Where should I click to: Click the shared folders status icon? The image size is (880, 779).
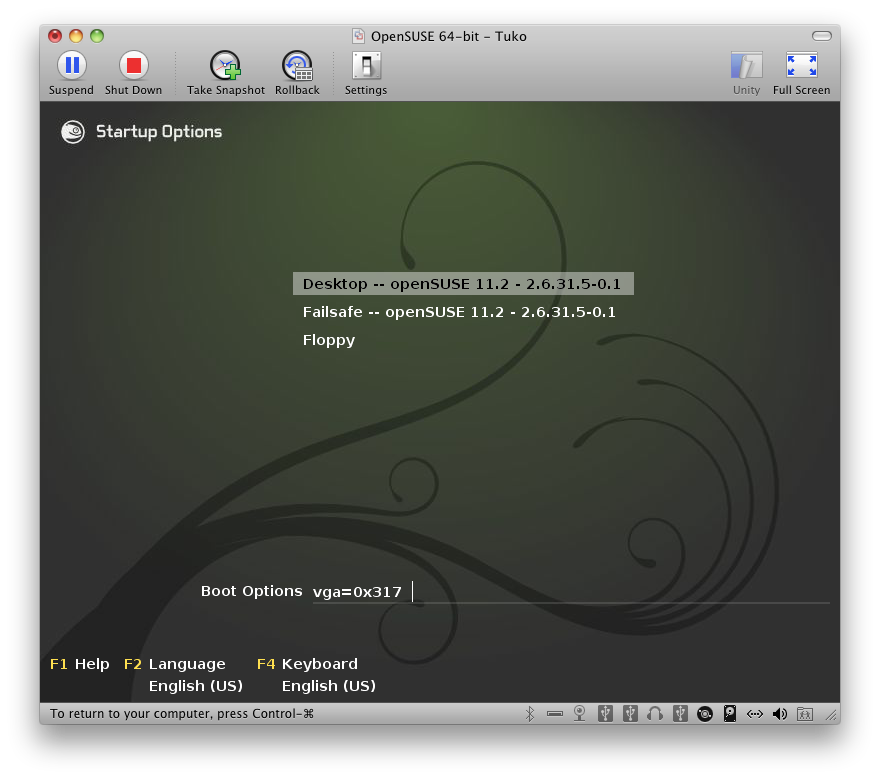pyautogui.click(x=805, y=714)
